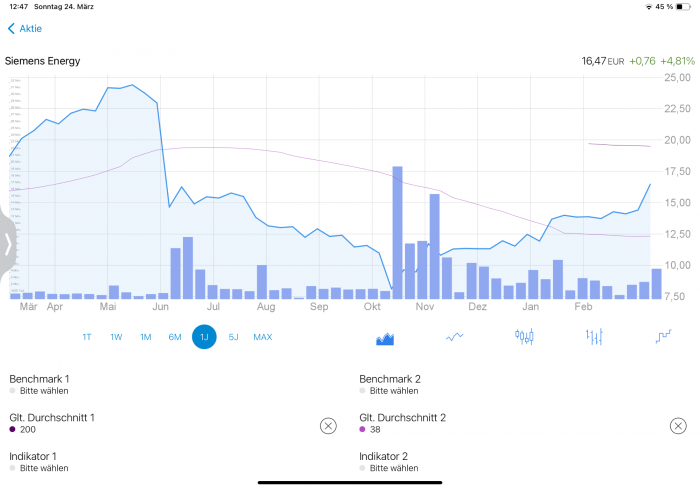Tap the home indicator bar
Viewport: 700px width, 488px height.
click(350, 482)
